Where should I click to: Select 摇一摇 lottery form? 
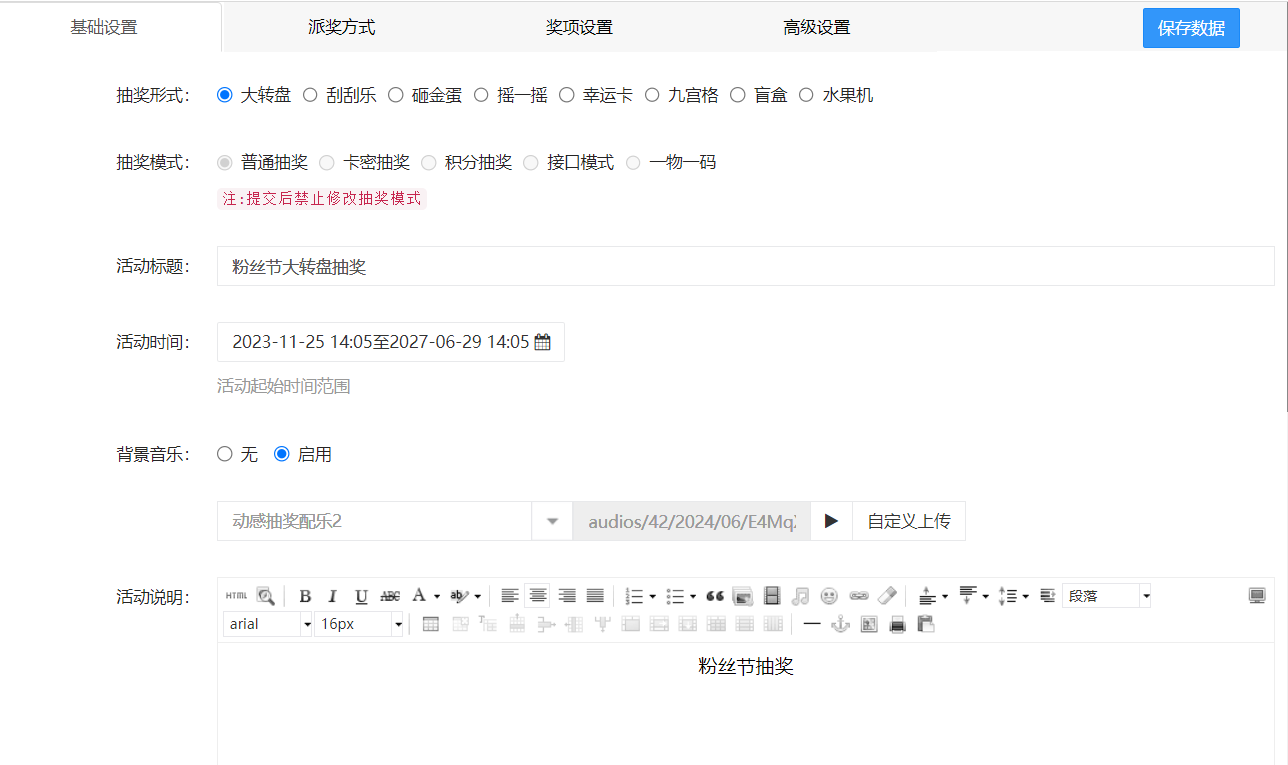(481, 95)
